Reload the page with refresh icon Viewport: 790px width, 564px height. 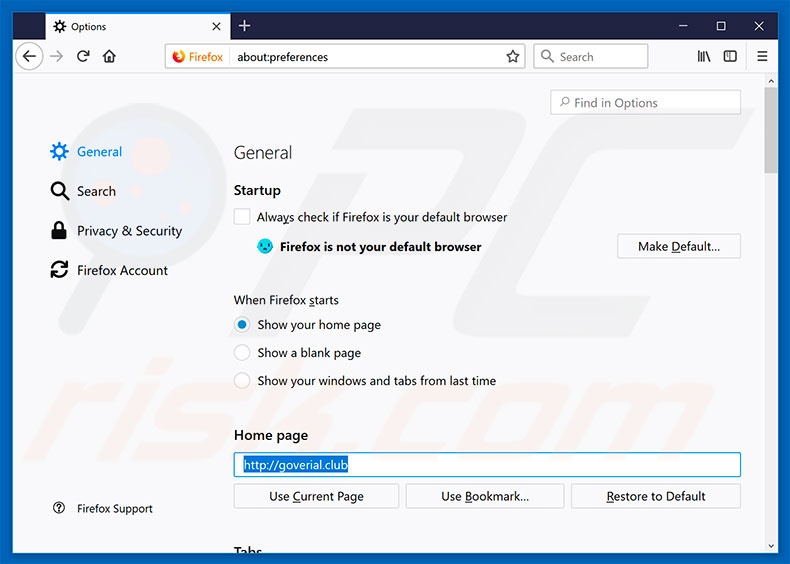pos(83,56)
